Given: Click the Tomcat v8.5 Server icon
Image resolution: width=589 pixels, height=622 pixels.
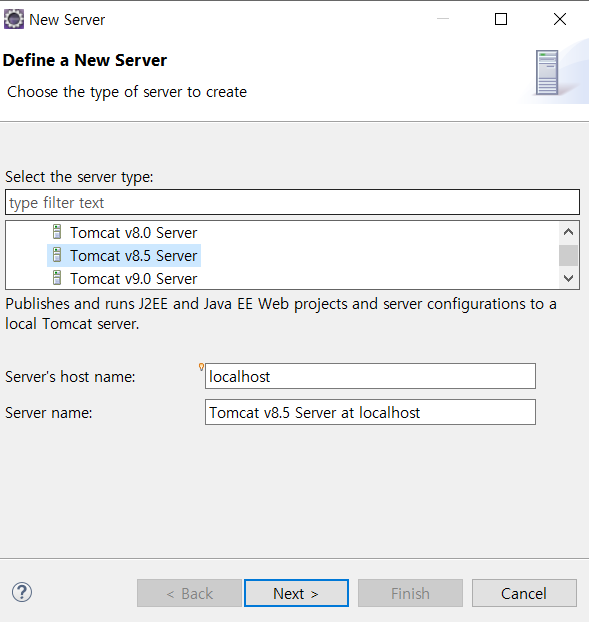Looking at the screenshot, I should tap(57, 255).
